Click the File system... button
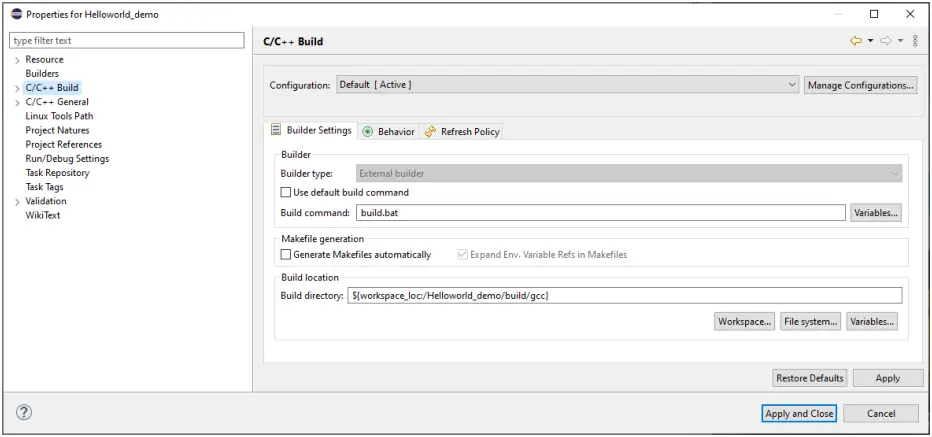 click(x=811, y=322)
